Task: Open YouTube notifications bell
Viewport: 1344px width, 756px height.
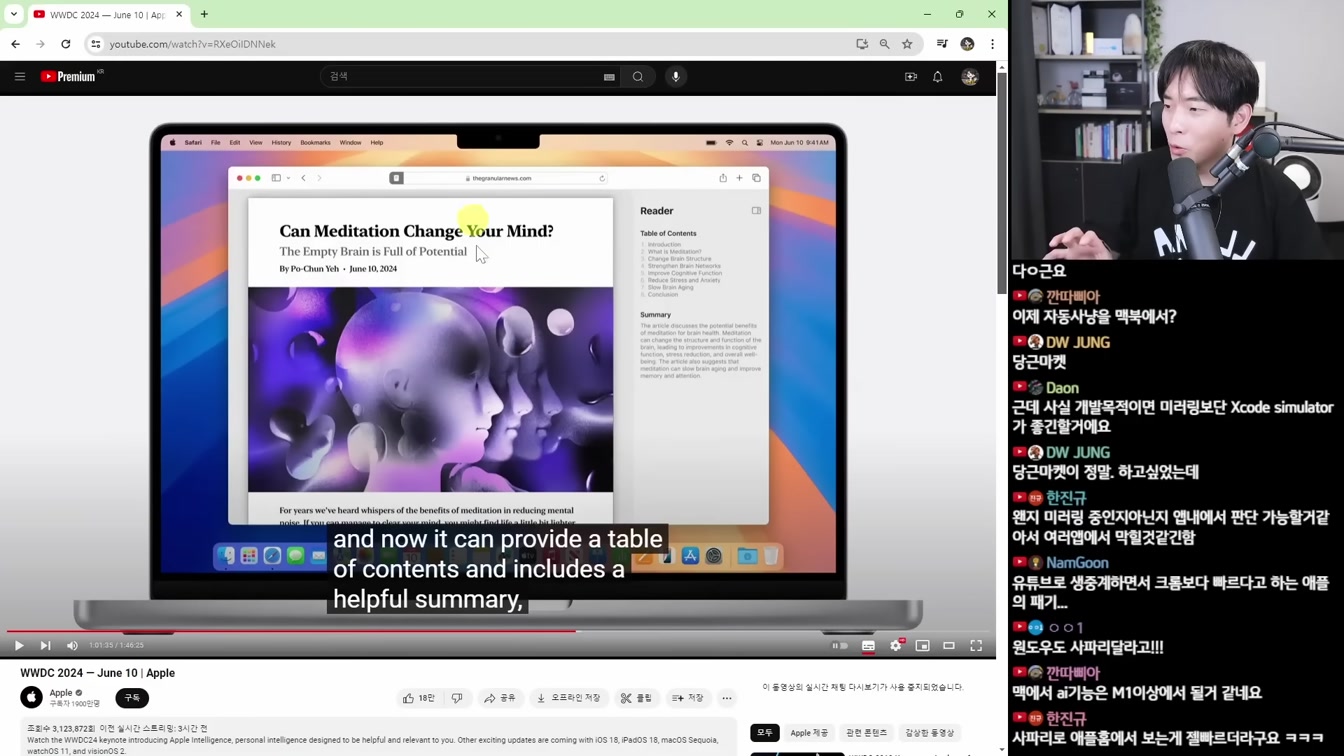Action: (938, 77)
